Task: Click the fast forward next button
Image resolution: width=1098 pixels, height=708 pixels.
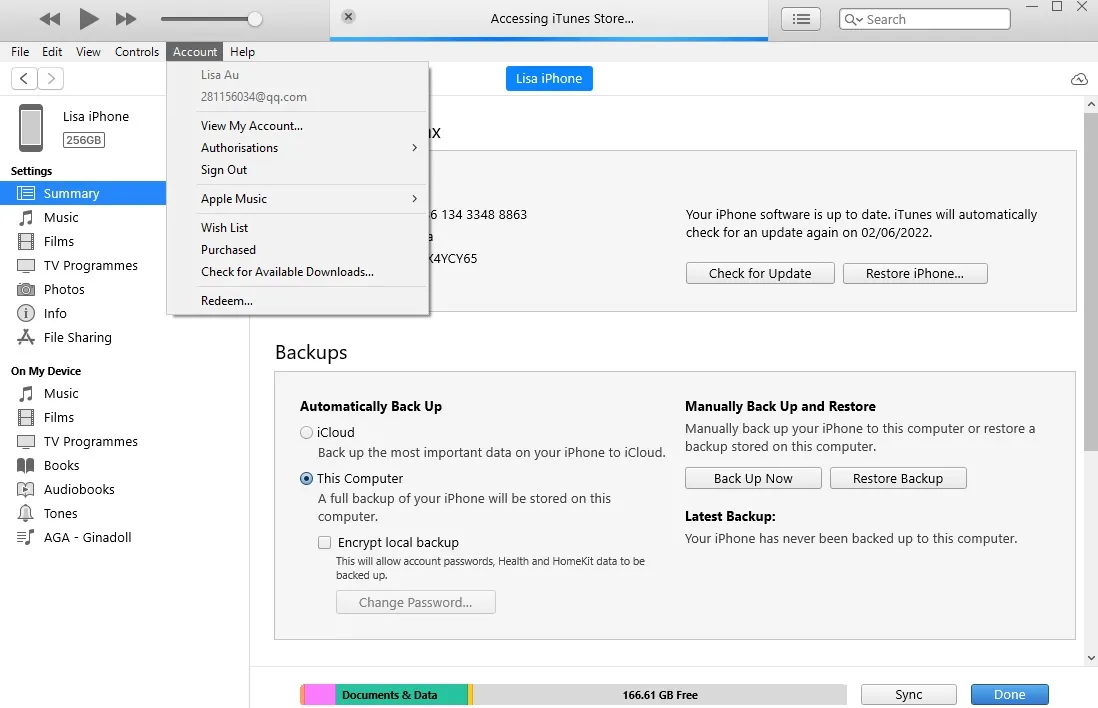Action: (x=126, y=19)
